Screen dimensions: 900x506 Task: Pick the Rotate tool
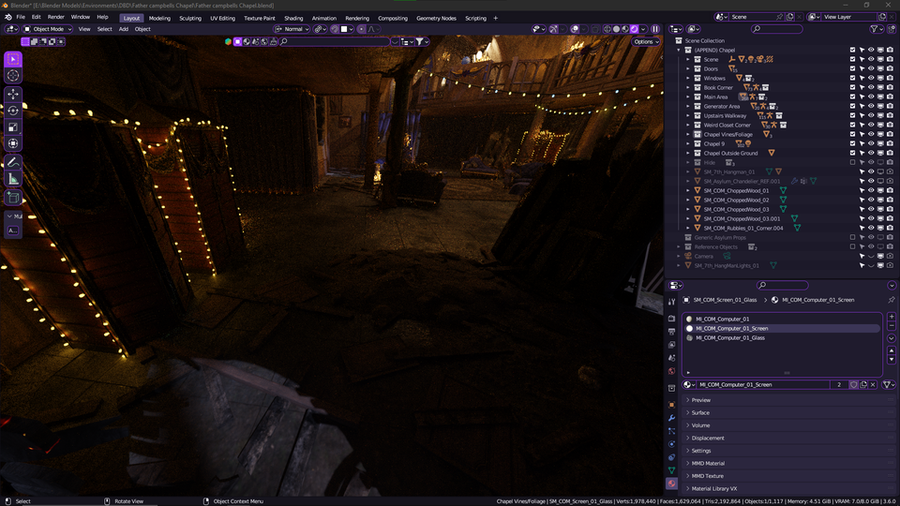point(13,111)
